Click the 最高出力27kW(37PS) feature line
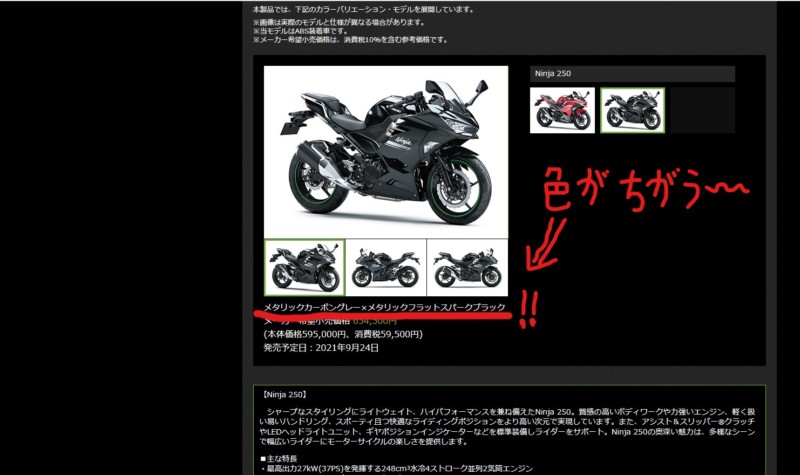This screenshot has width=800, height=475. pyautogui.click(x=396, y=468)
